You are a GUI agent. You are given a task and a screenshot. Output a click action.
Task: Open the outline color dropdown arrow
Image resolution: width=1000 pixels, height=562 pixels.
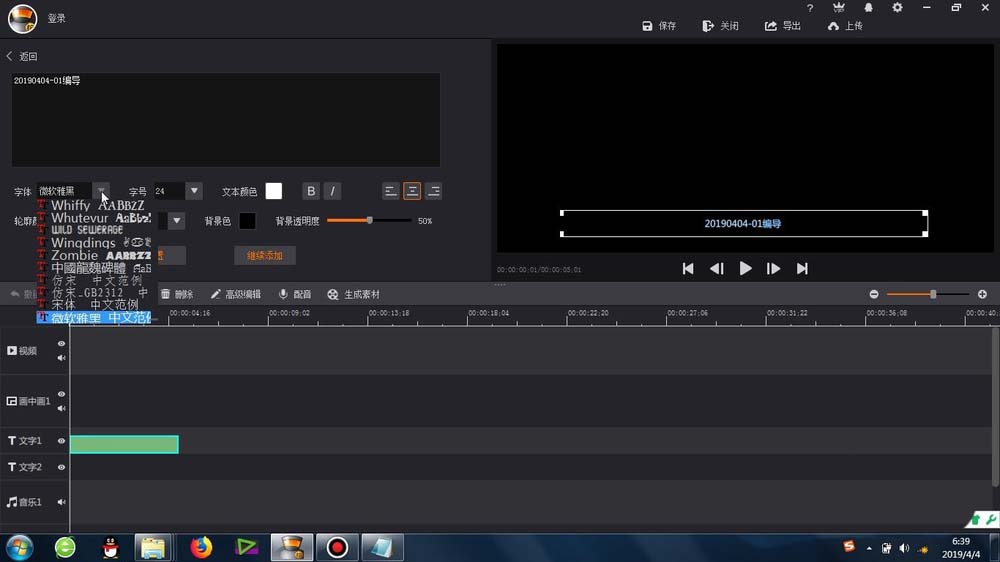pos(177,221)
